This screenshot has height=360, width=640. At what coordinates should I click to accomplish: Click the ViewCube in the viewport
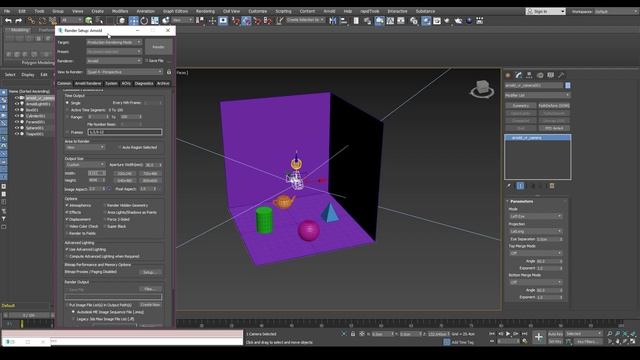pos(482,89)
